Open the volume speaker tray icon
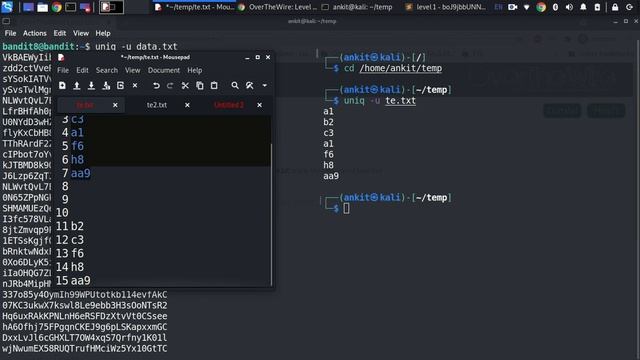Screen dimensions: 640x360 569,7
